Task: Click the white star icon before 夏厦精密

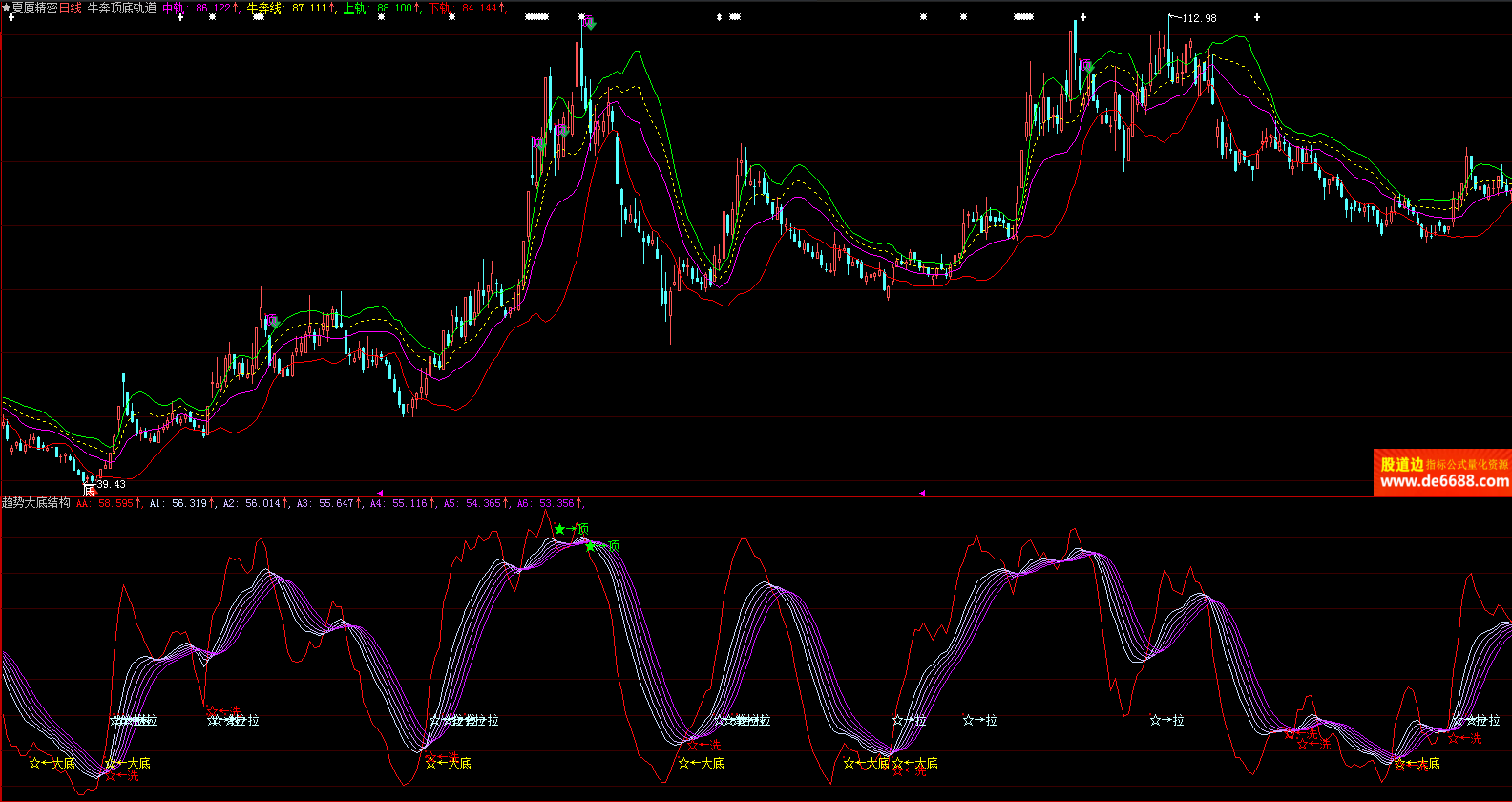Action: [6, 8]
